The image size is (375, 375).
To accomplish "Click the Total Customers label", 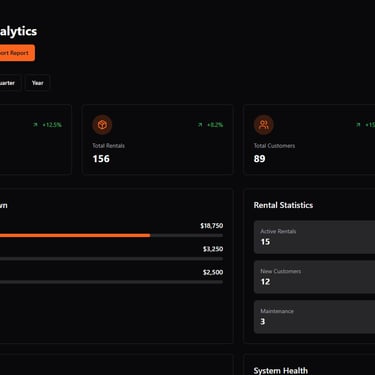I will [274, 146].
